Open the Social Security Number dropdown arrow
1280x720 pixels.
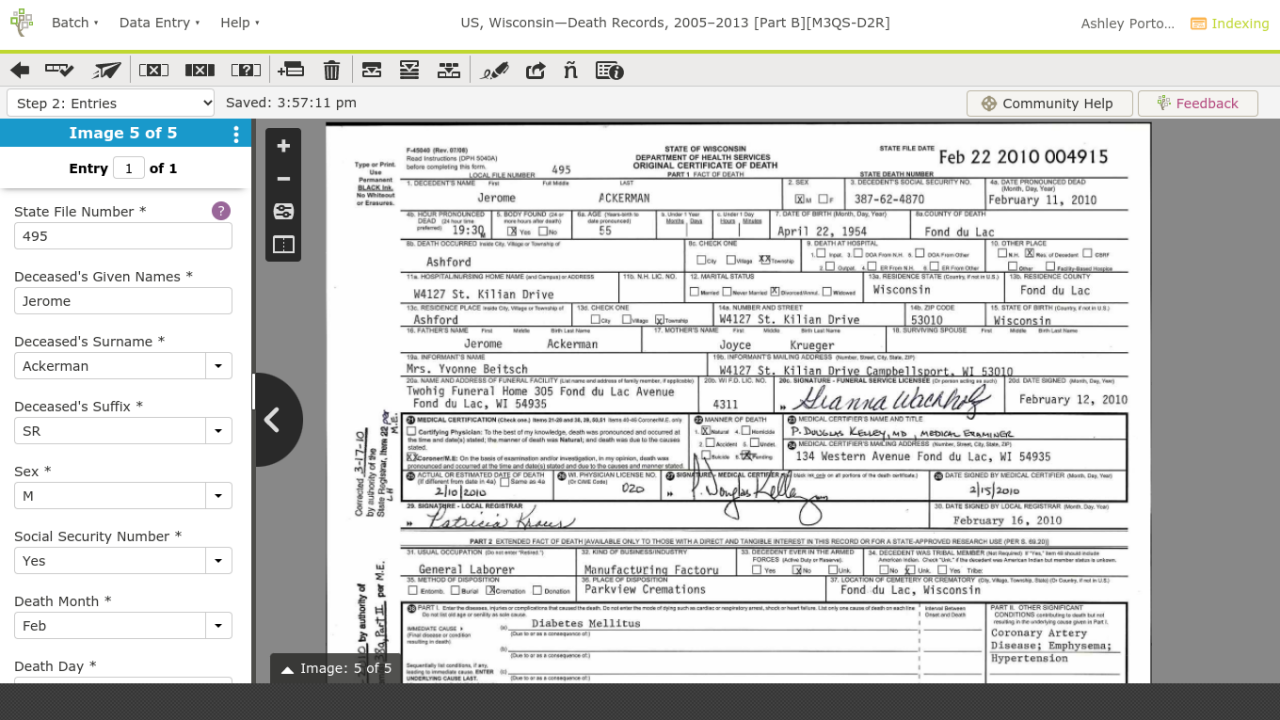tap(218, 561)
